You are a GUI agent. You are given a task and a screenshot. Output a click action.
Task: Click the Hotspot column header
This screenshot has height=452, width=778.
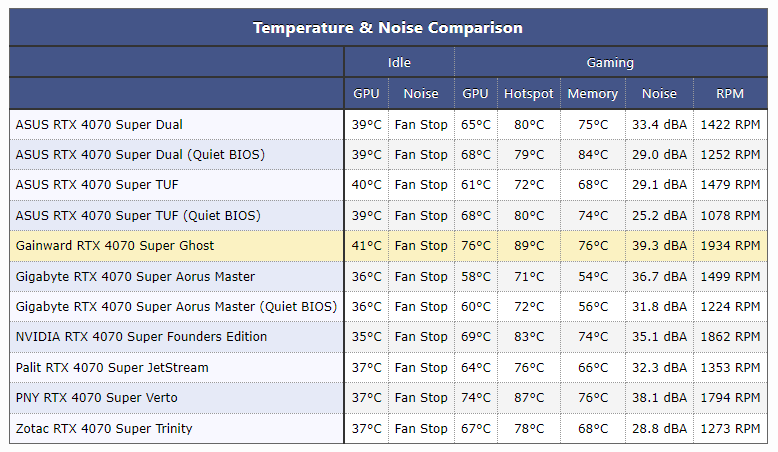click(528, 94)
